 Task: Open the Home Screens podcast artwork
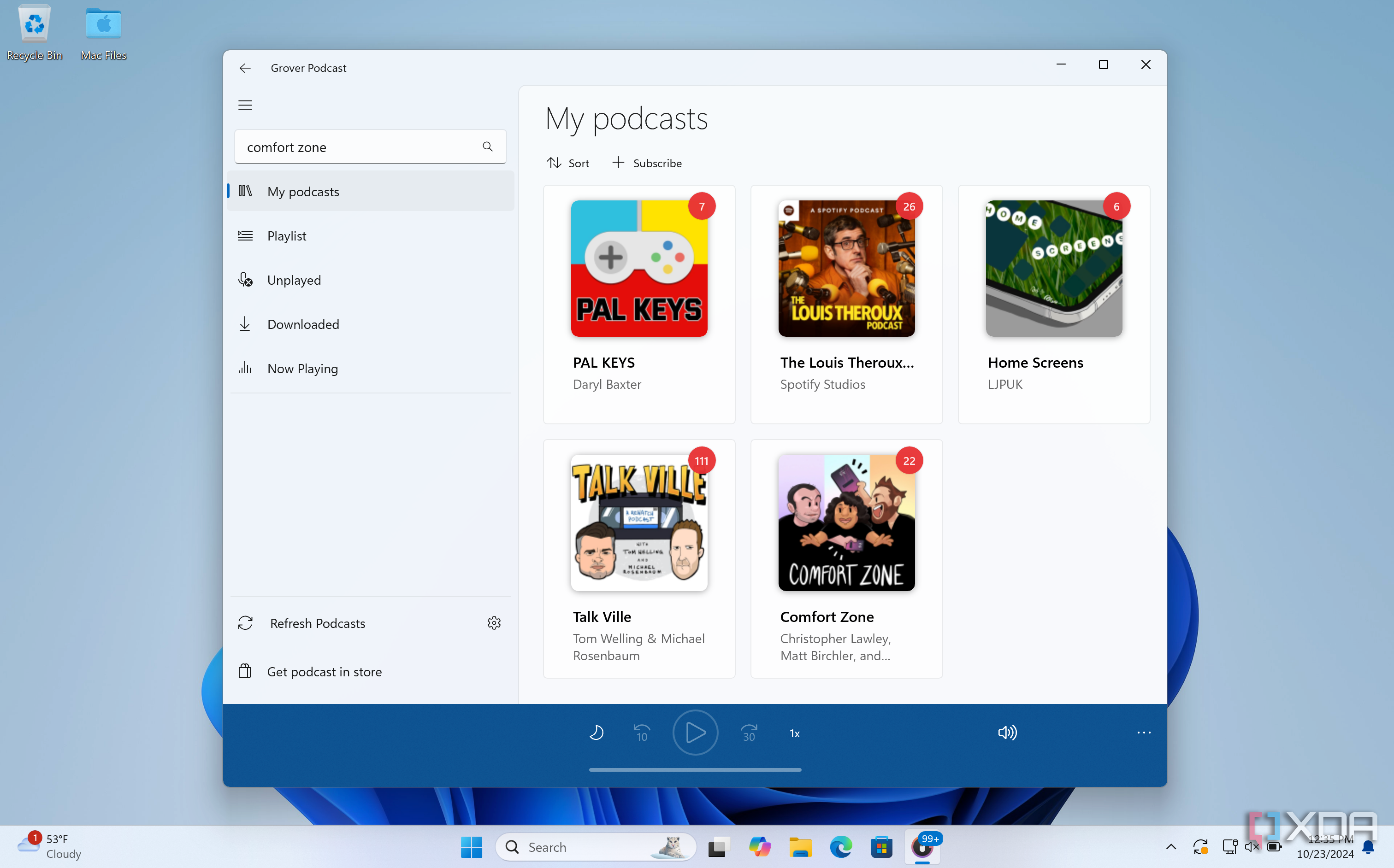tap(1054, 268)
